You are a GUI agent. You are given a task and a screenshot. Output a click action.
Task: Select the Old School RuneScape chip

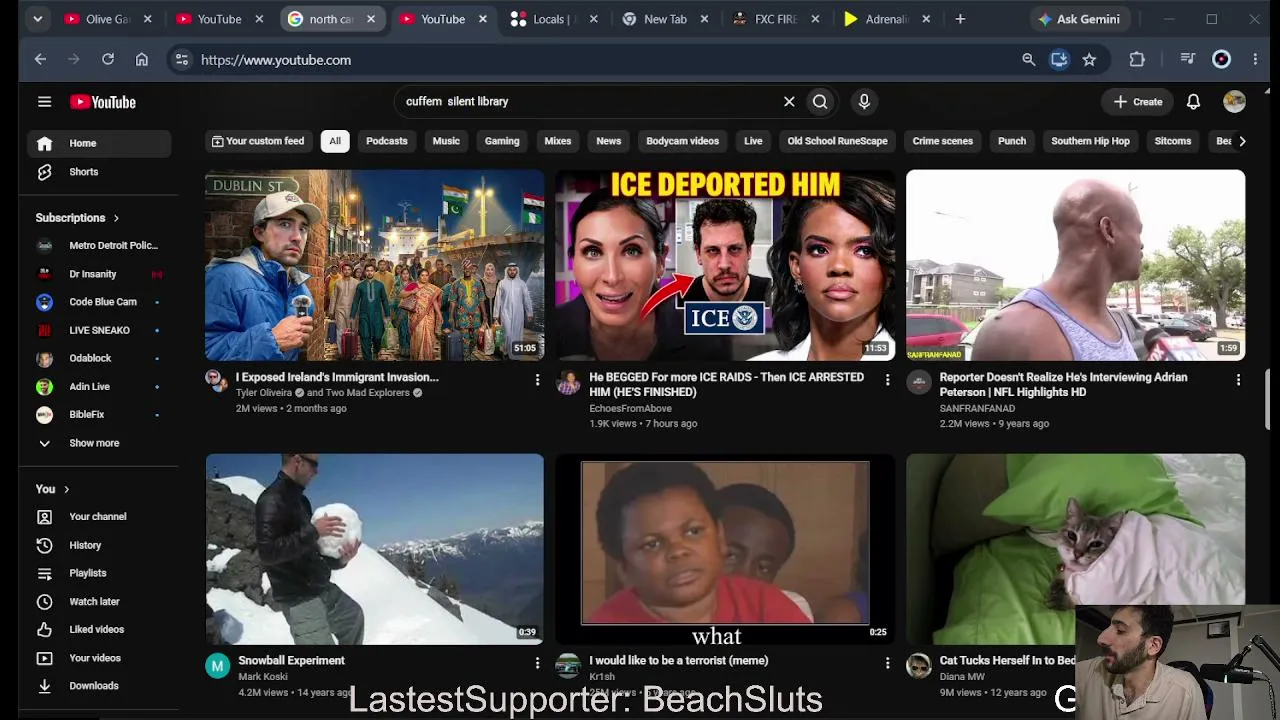[x=837, y=141]
